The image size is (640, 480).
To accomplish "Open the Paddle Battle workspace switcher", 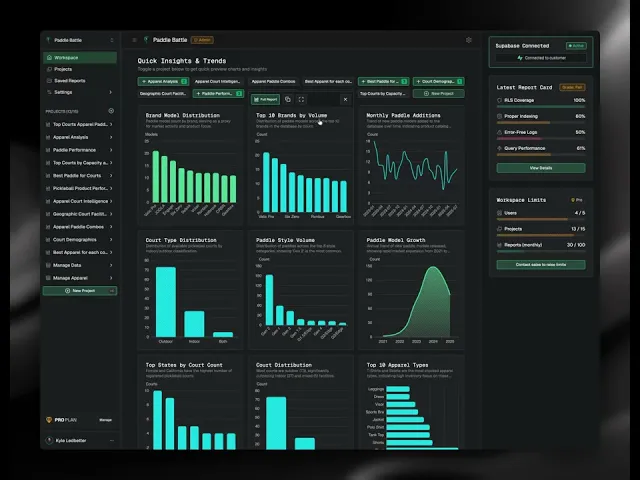I will tap(80, 40).
